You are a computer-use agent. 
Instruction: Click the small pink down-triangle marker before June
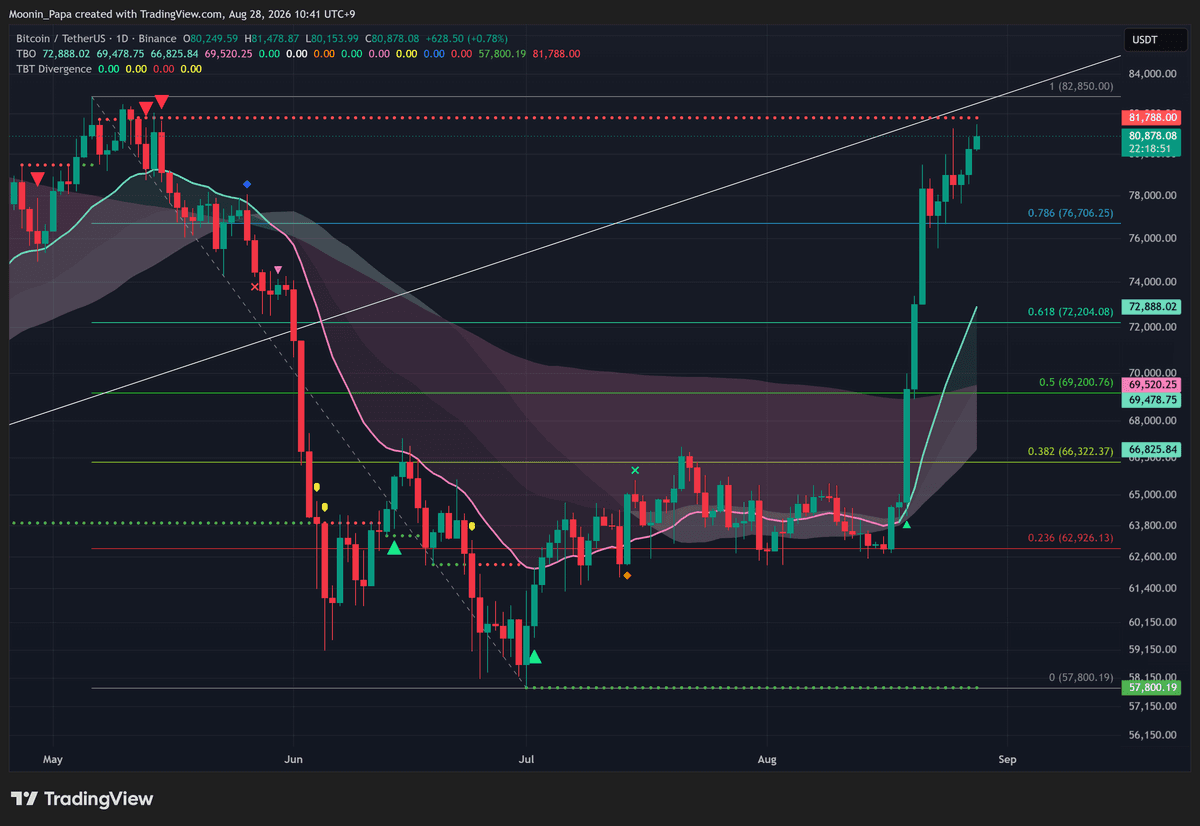pyautogui.click(x=278, y=270)
